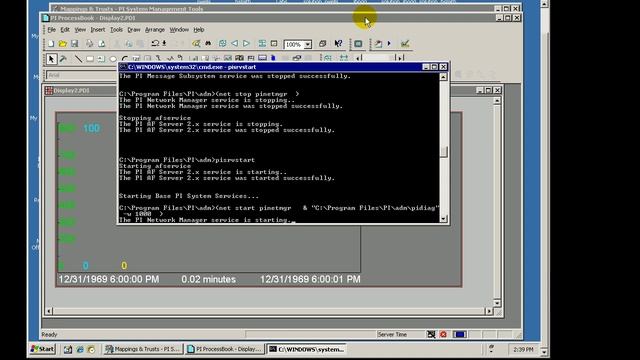The height and width of the screenshot is (360, 640).
Task: Open the Arrange menu
Action: 155,30
